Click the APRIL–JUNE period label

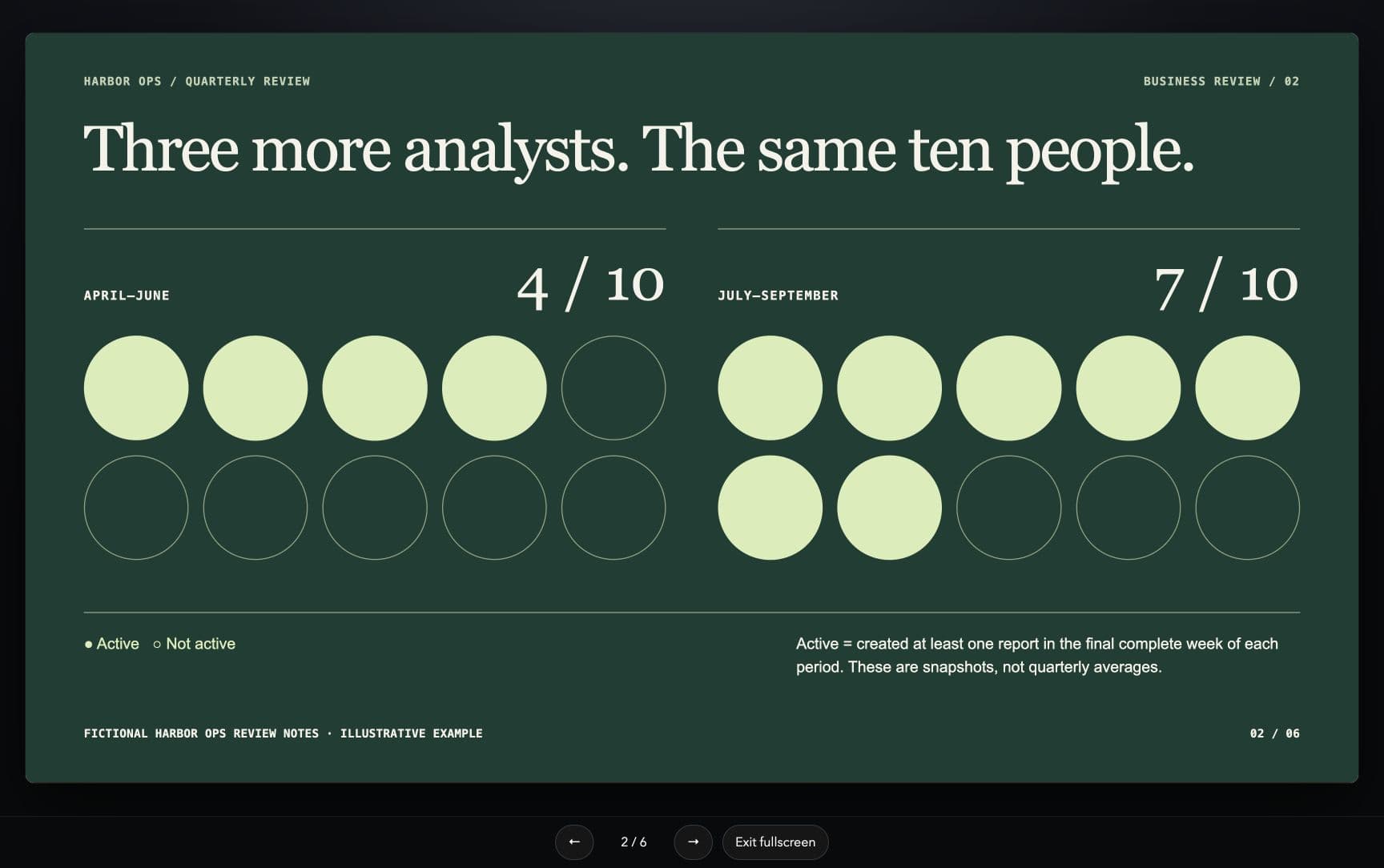[x=127, y=295]
